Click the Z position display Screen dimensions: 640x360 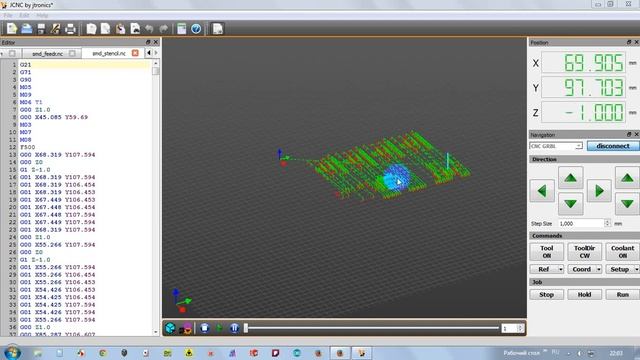click(x=584, y=112)
